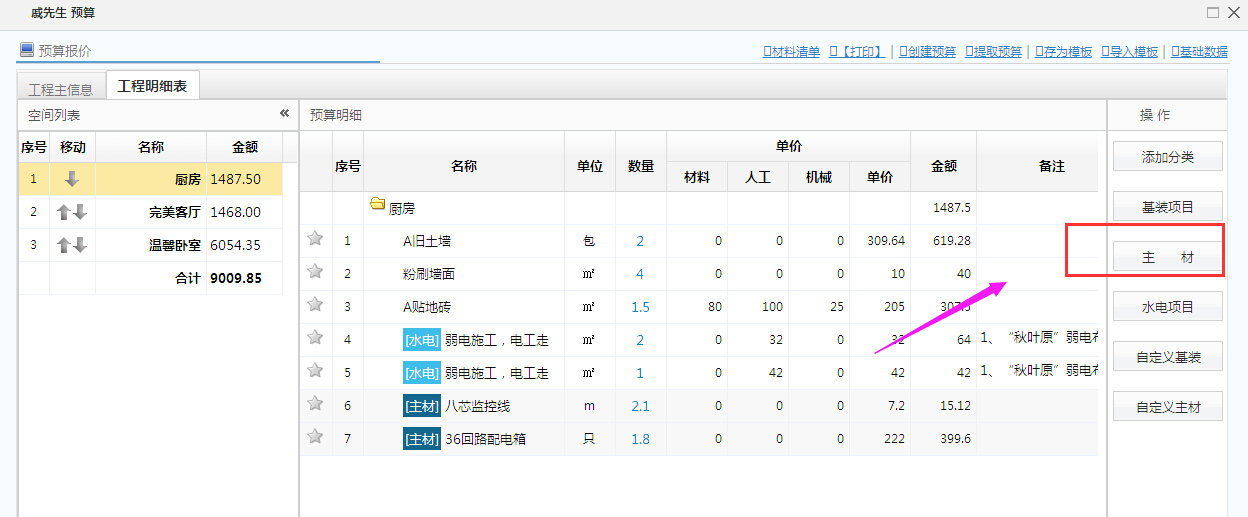Click the 存为模板 link
This screenshot has width=1248, height=517.
(1064, 52)
